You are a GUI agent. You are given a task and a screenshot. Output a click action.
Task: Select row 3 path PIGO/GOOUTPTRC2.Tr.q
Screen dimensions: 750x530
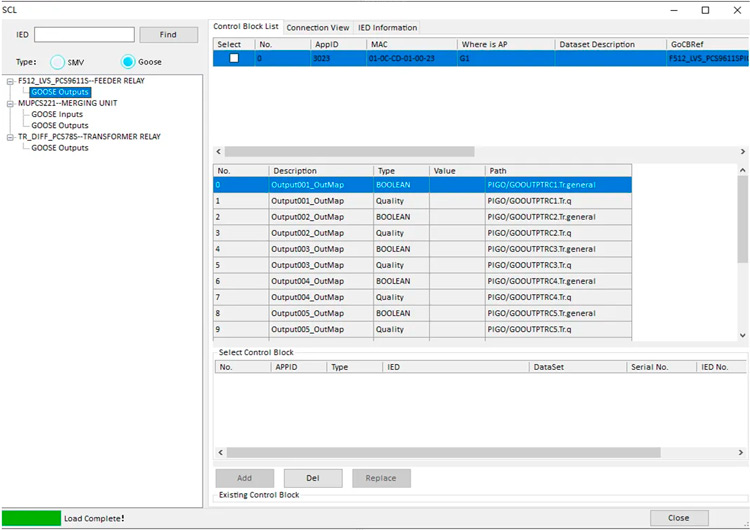pos(559,233)
